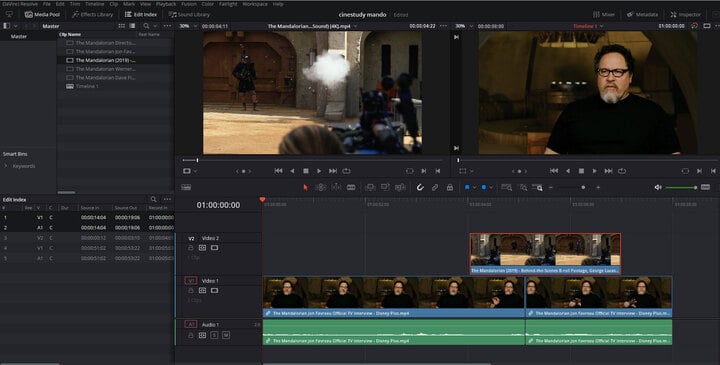
Task: Click the Overwrite Clip edit icon
Action: (x=385, y=187)
